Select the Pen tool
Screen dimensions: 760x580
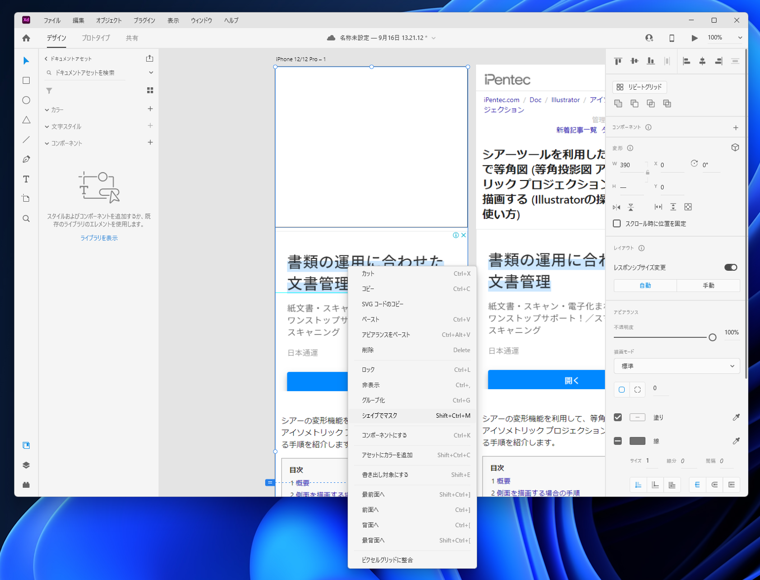26,159
